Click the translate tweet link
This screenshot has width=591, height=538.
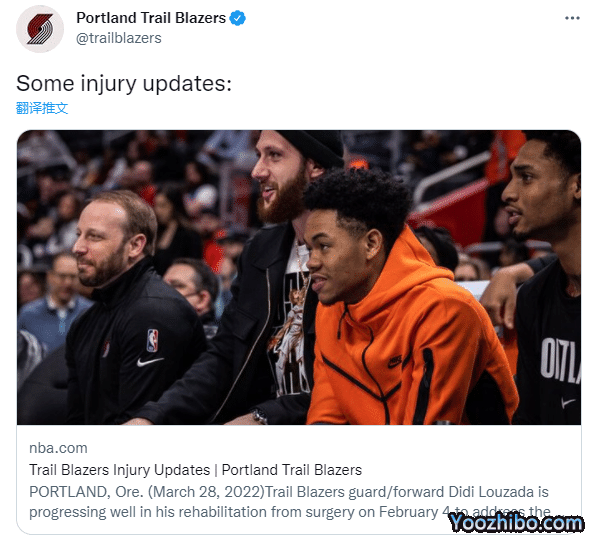tap(42, 108)
